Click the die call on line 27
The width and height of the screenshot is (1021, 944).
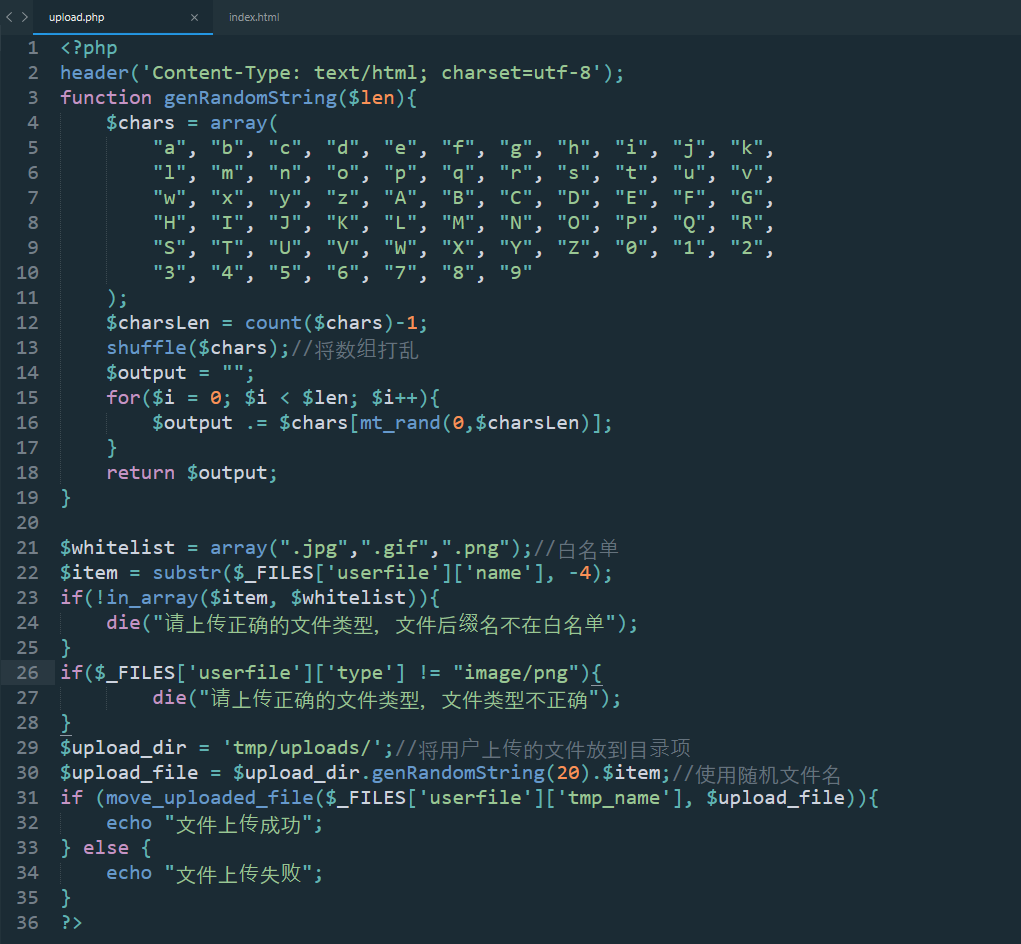[x=169, y=698]
